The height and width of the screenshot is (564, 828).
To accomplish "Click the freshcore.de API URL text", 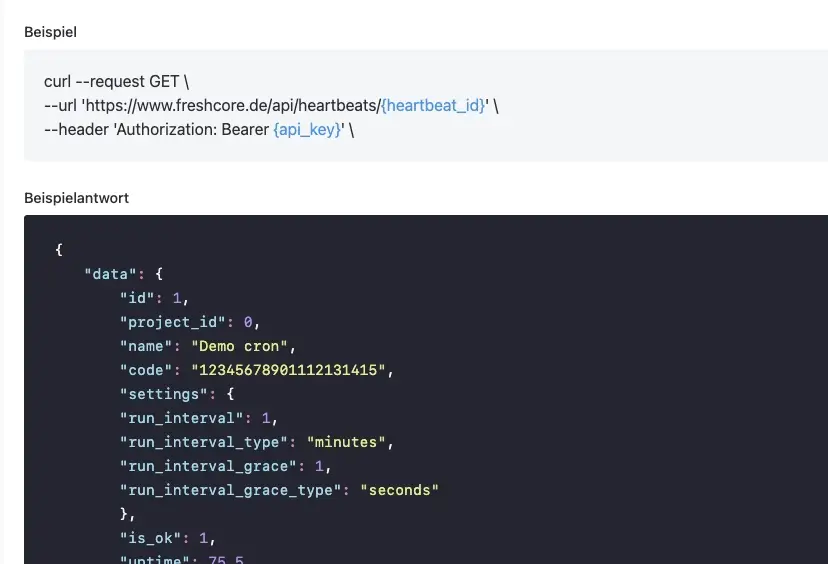I will [233, 106].
